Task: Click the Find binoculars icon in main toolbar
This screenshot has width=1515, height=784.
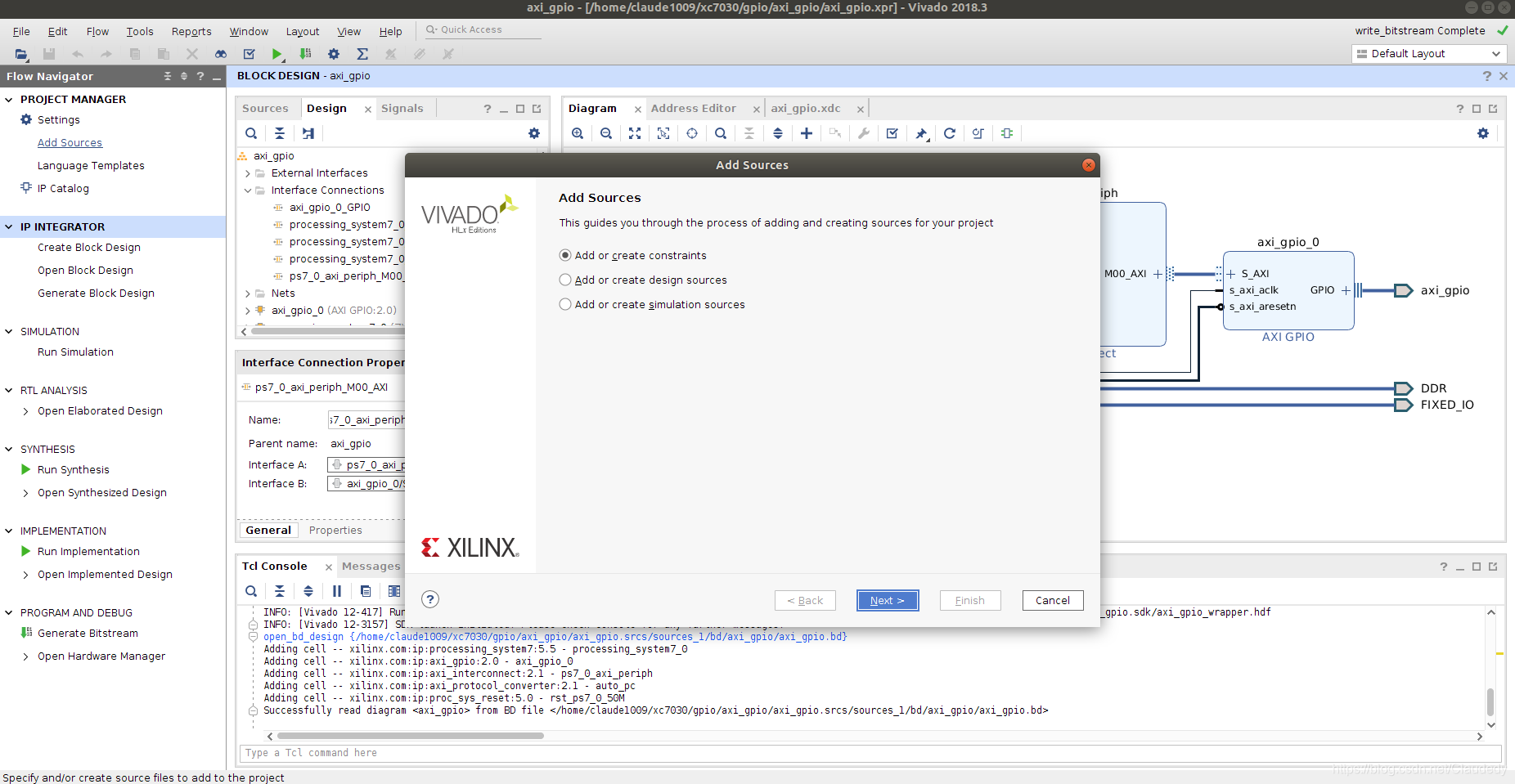Action: point(221,54)
